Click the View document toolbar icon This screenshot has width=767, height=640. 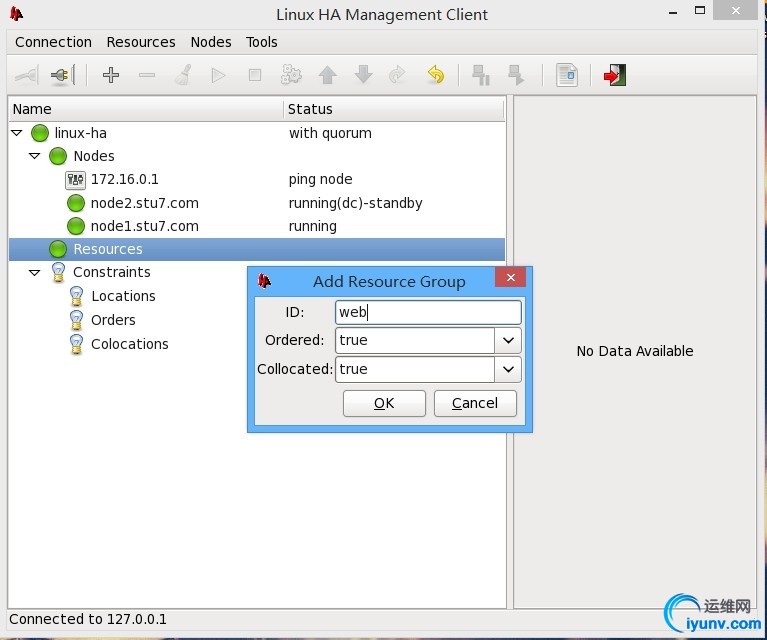coord(567,75)
